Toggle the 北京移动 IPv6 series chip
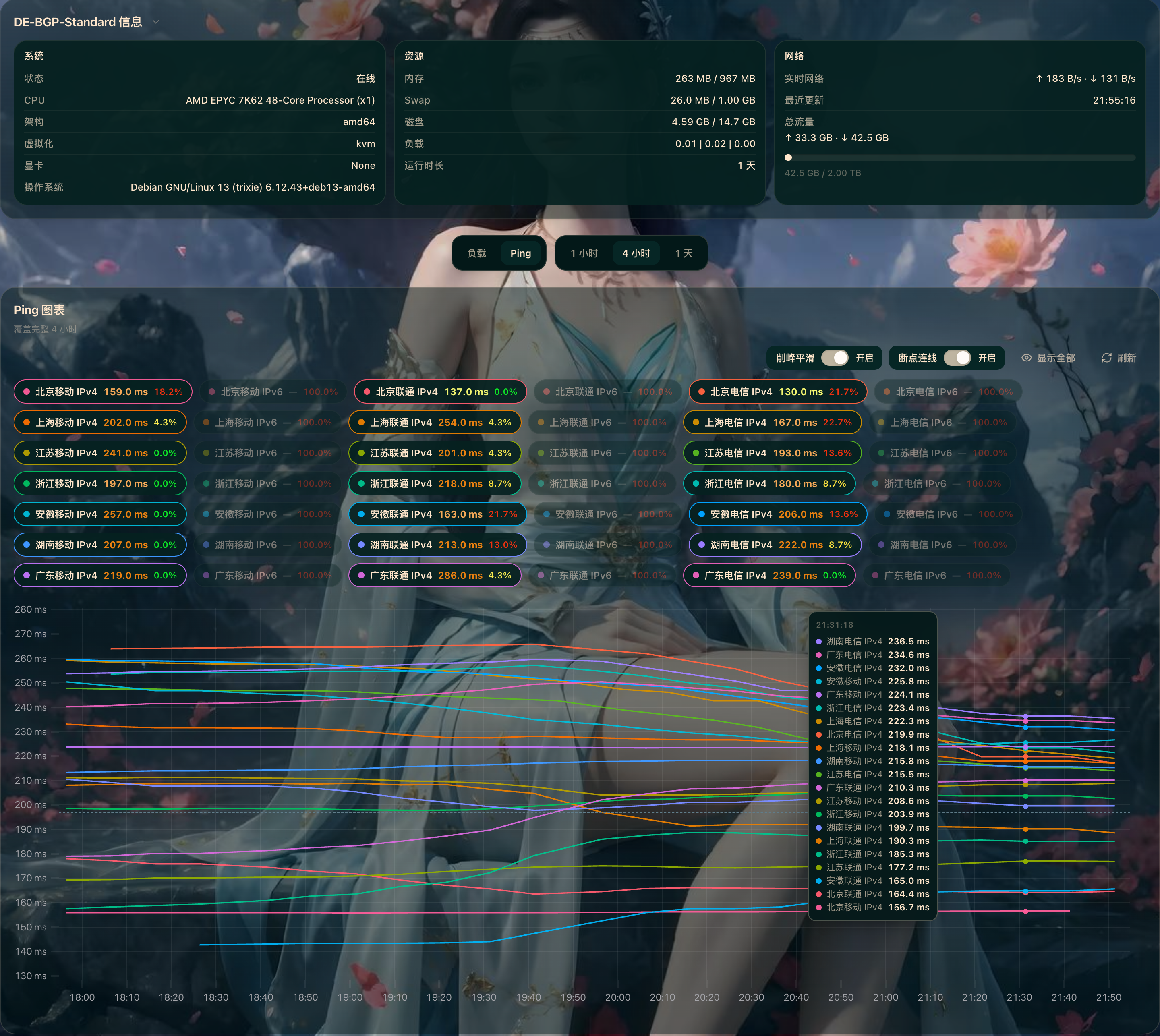 273,392
